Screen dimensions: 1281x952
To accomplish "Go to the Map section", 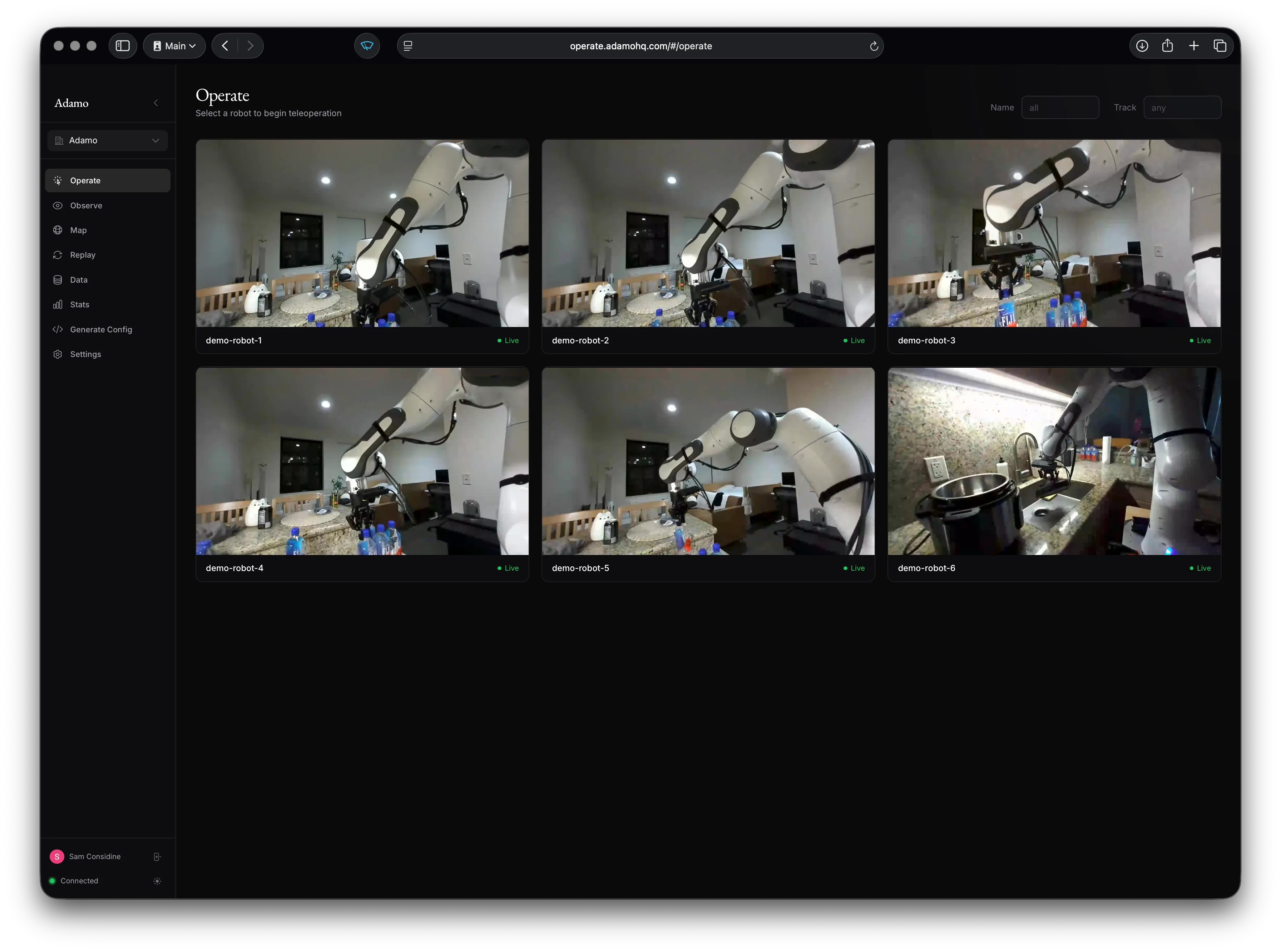I will [x=108, y=230].
